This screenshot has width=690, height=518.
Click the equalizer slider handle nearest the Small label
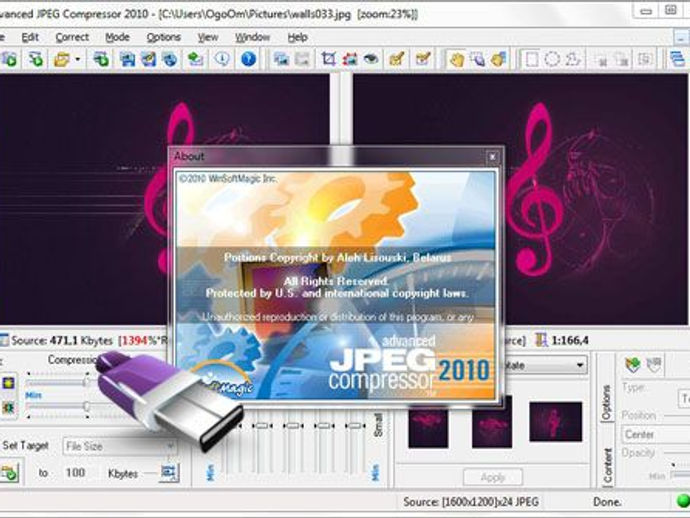coord(355,426)
